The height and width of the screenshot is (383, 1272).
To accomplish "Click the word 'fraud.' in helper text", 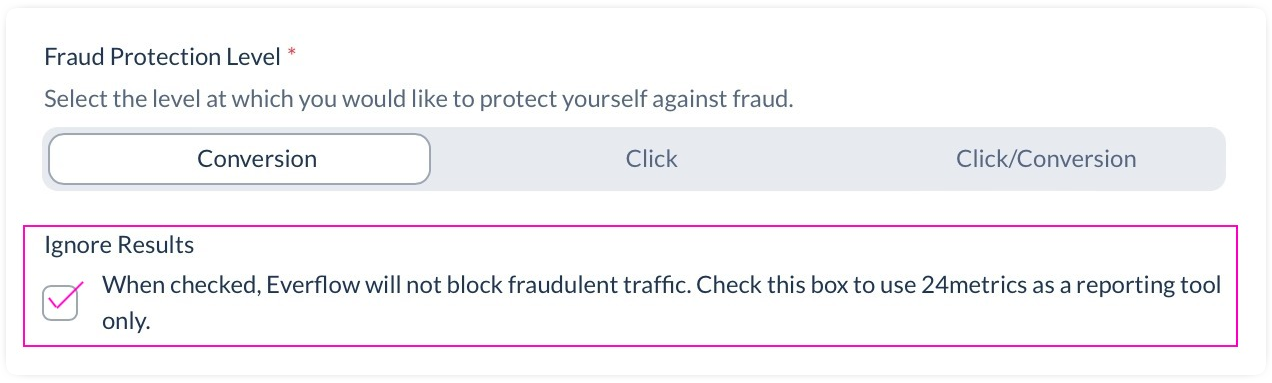I will pos(767,100).
